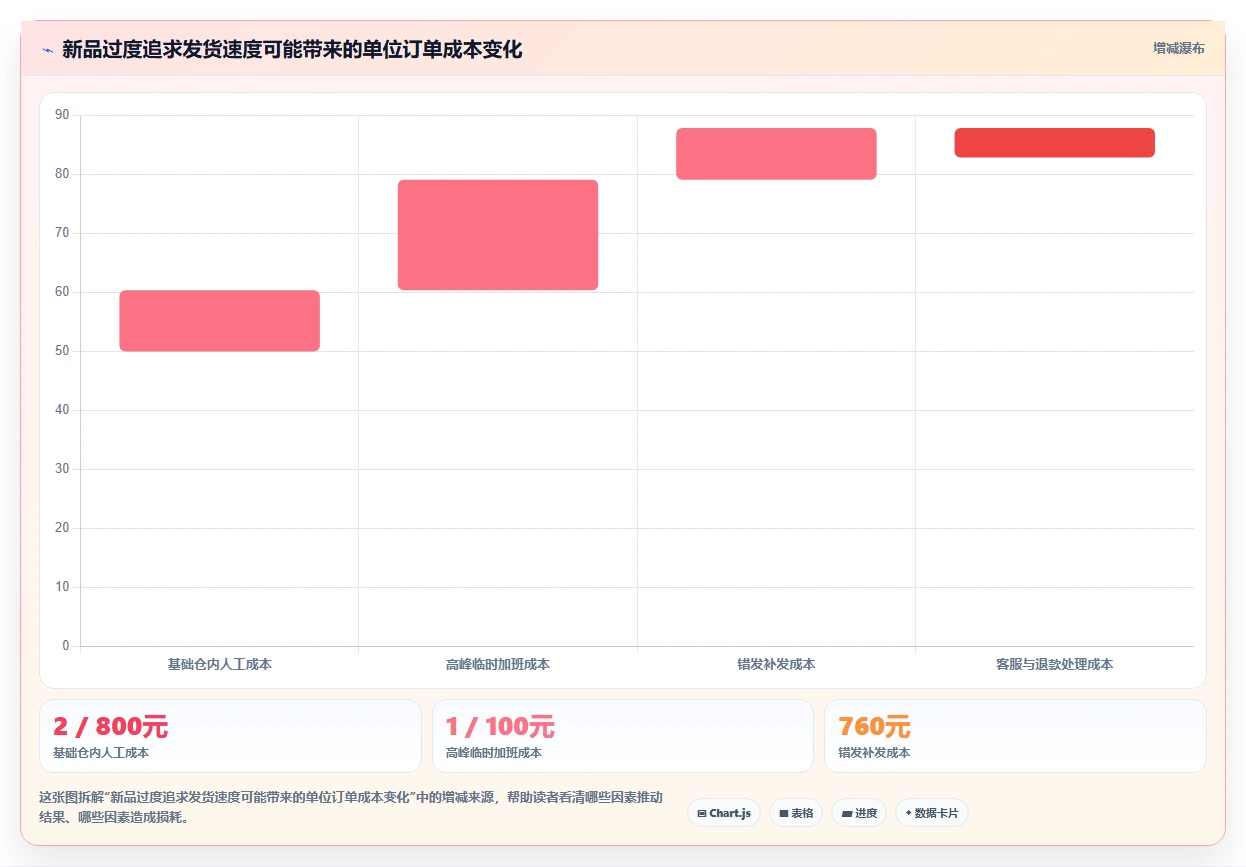Click the 2 / 800元 data card
The width and height of the screenshot is (1246, 867).
(230, 736)
